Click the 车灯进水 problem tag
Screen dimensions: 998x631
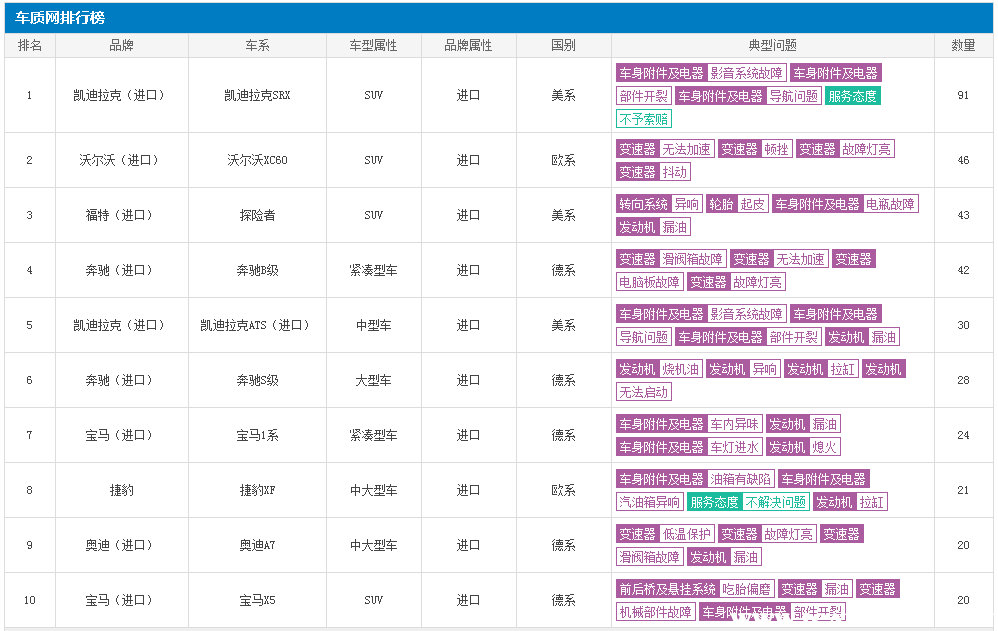tap(734, 447)
